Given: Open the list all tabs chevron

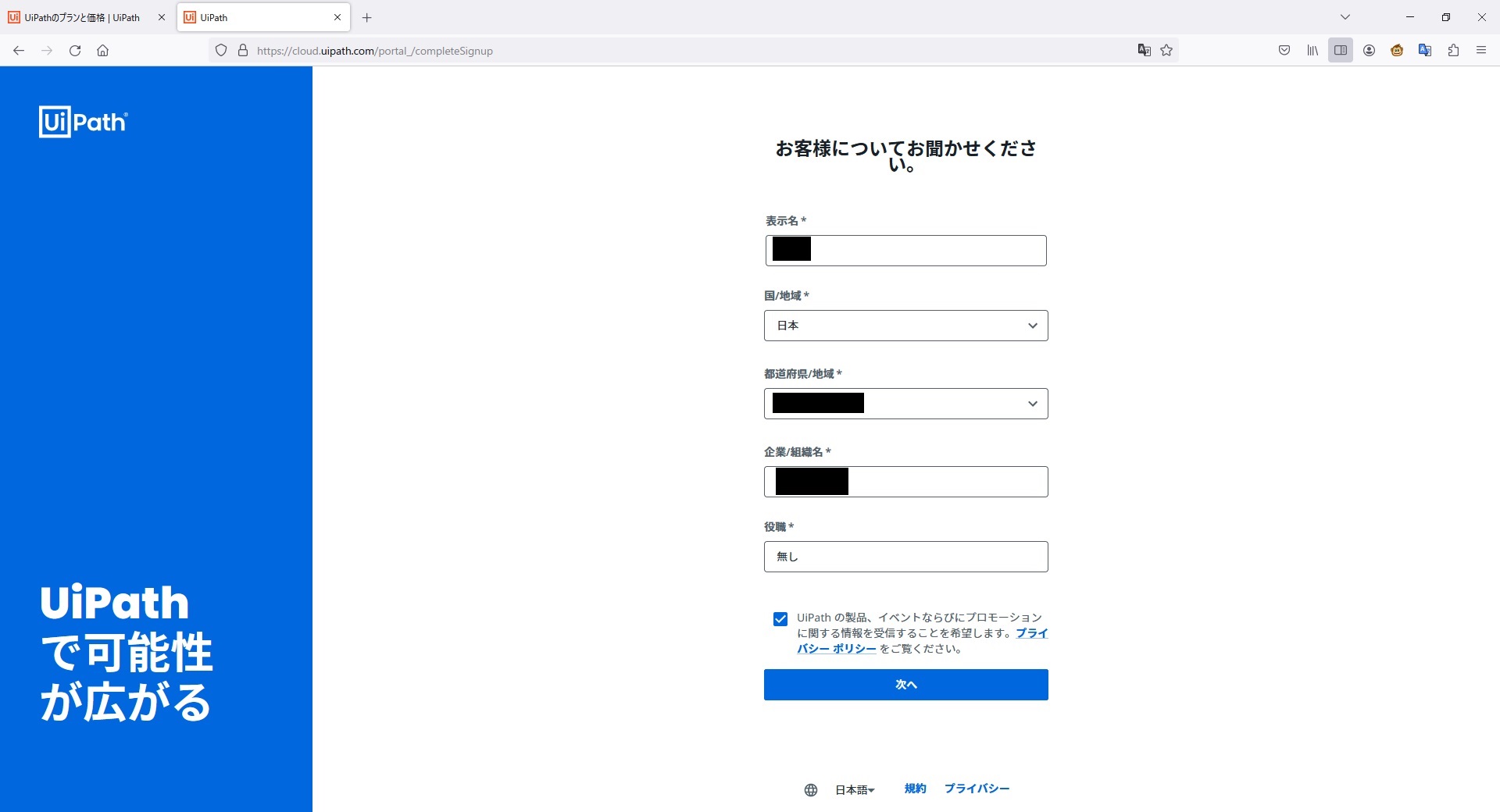Looking at the screenshot, I should pyautogui.click(x=1345, y=16).
